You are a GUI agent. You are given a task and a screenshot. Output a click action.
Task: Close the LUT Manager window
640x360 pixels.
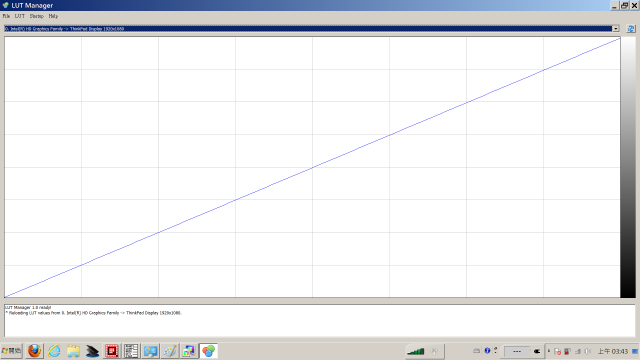point(634,5)
